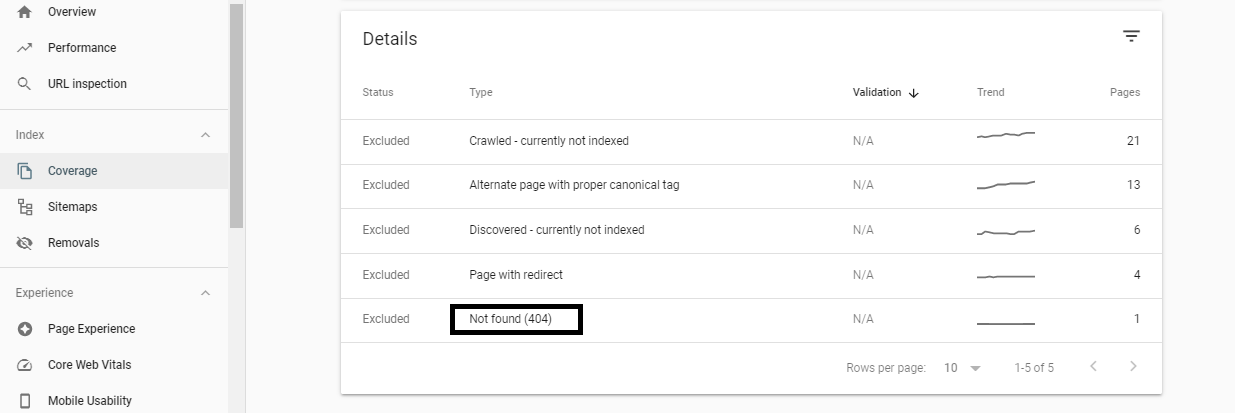Collapse the Experience section

206,293
